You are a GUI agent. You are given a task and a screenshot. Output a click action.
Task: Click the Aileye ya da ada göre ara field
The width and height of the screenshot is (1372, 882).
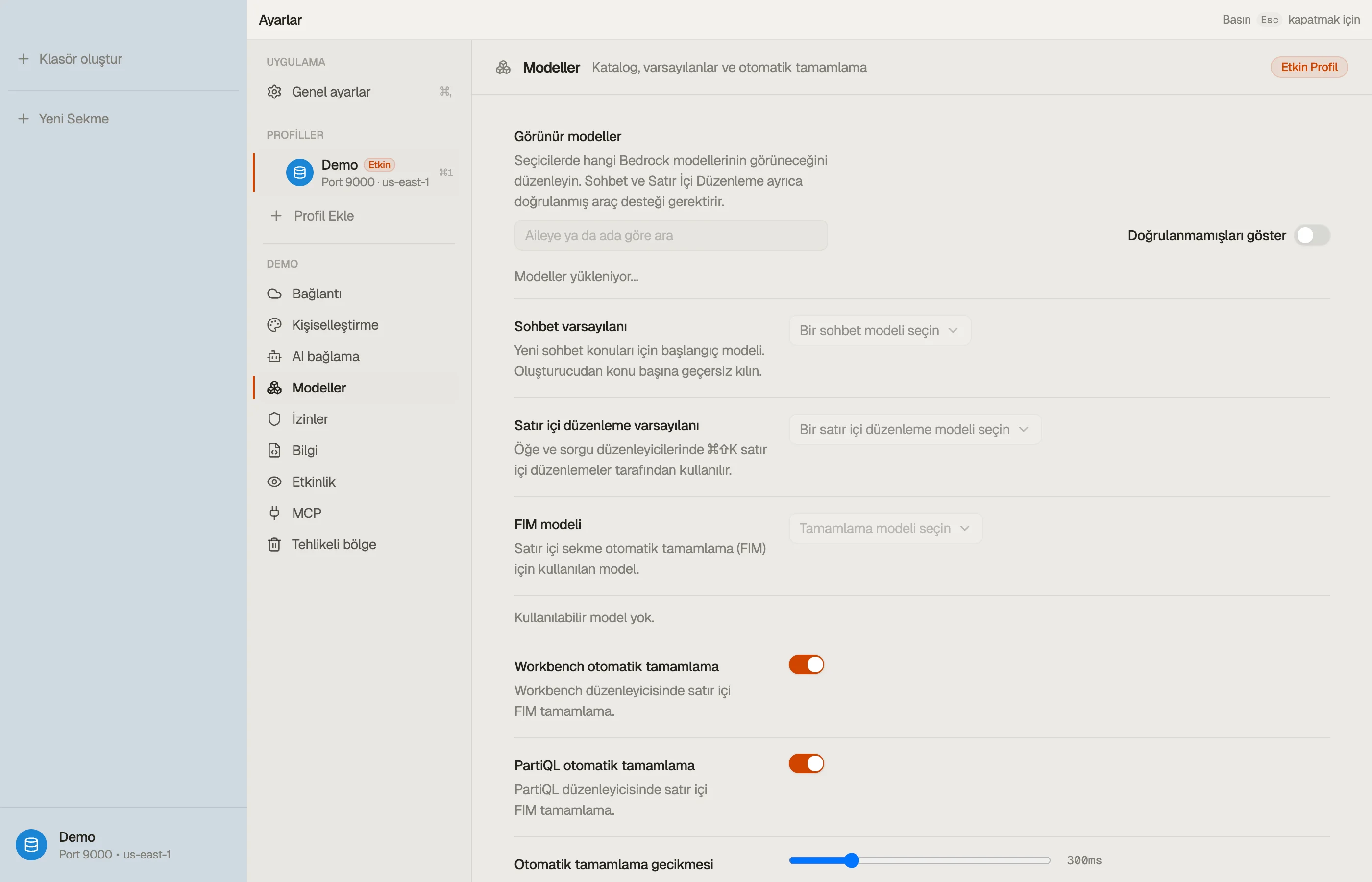(x=670, y=235)
